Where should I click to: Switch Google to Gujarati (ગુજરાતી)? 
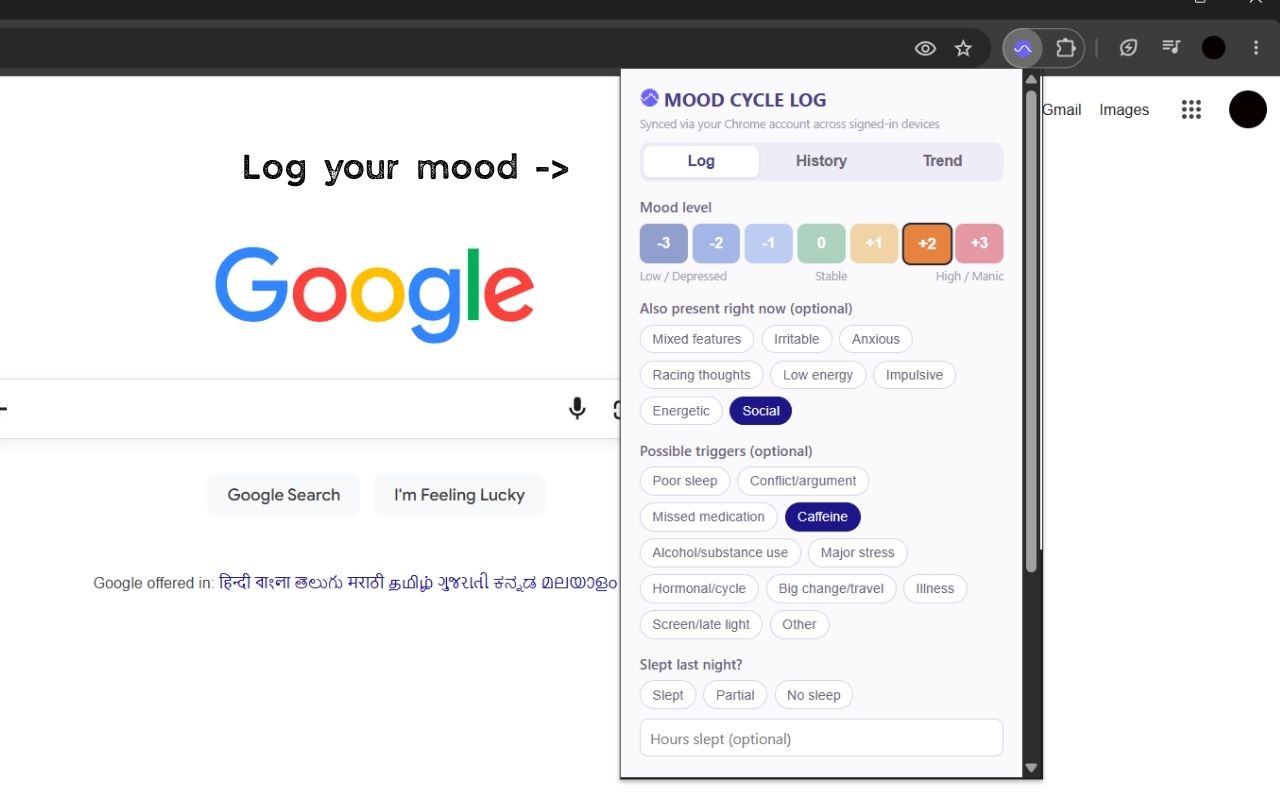[x=463, y=583]
